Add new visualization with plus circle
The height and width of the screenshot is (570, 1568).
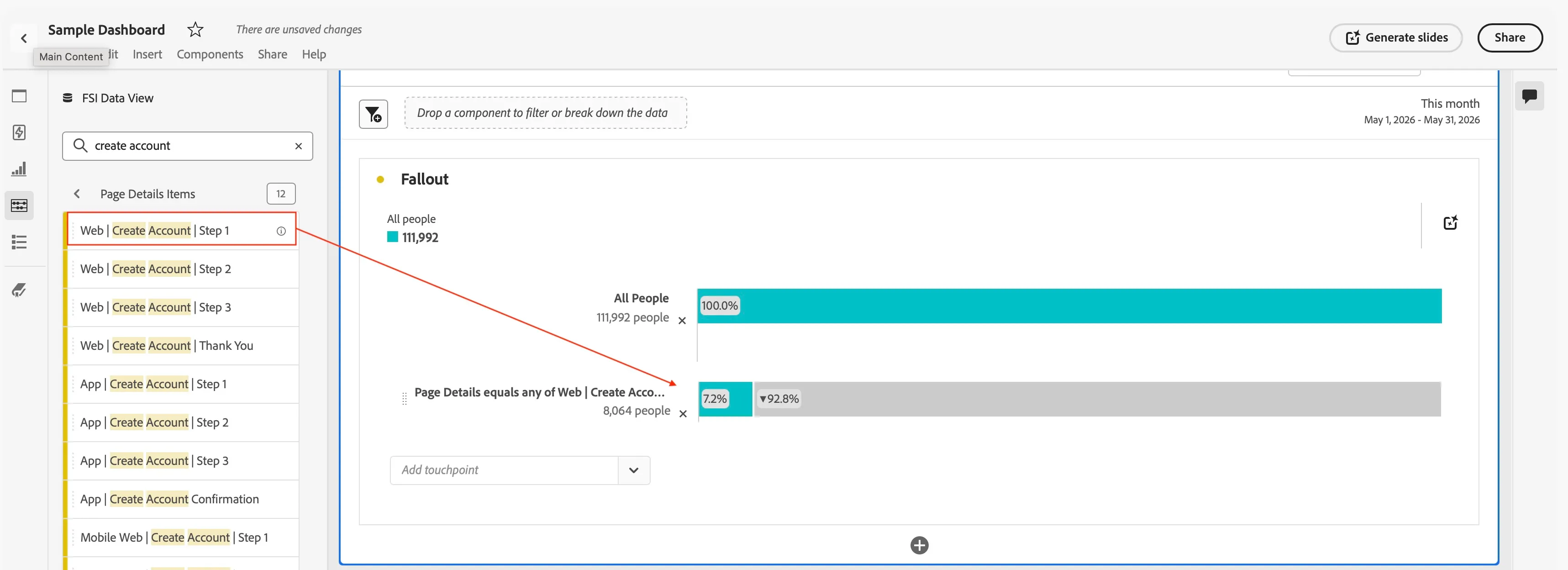919,545
